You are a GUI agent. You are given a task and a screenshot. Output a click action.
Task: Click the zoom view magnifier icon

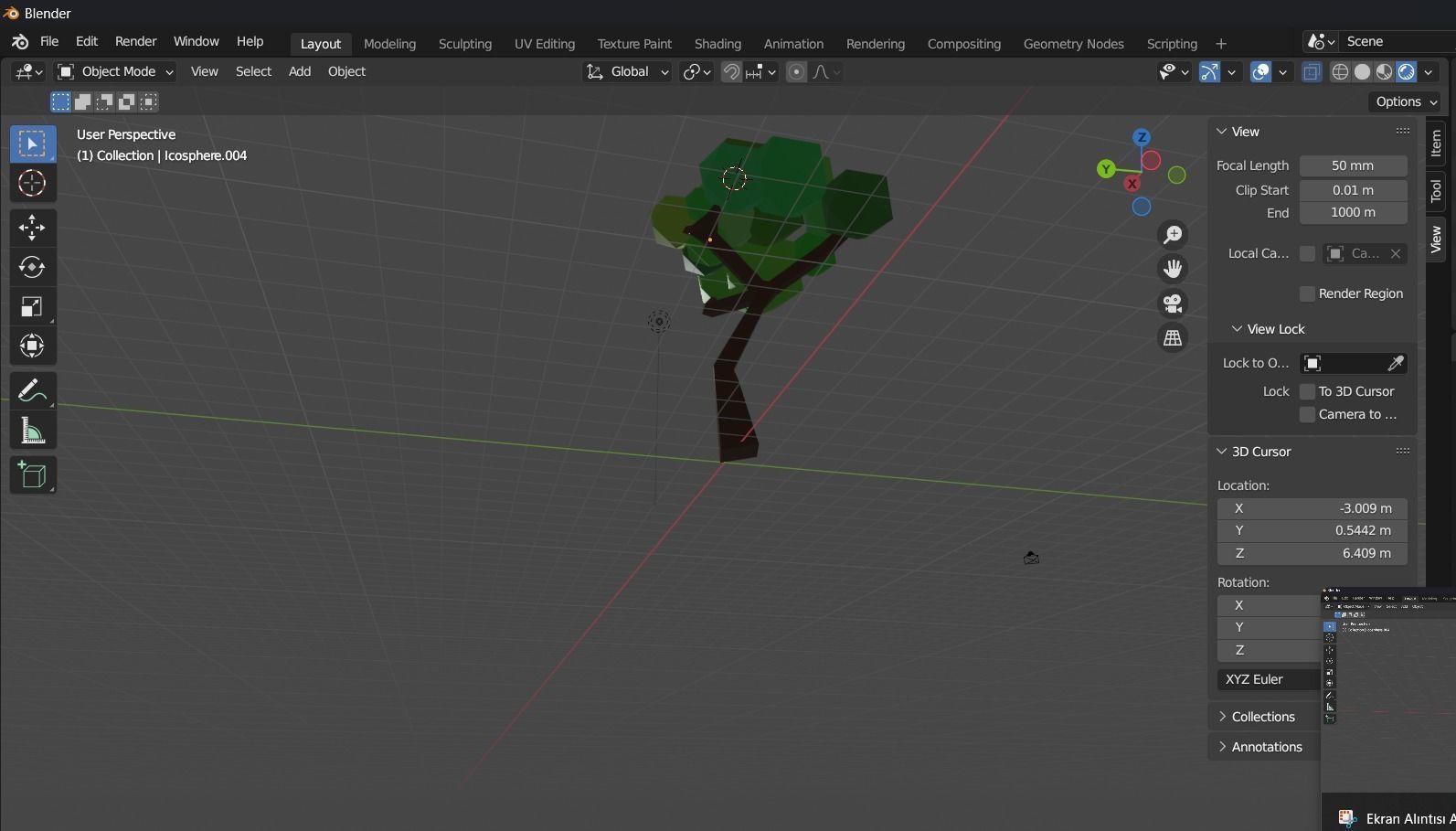pyautogui.click(x=1173, y=235)
